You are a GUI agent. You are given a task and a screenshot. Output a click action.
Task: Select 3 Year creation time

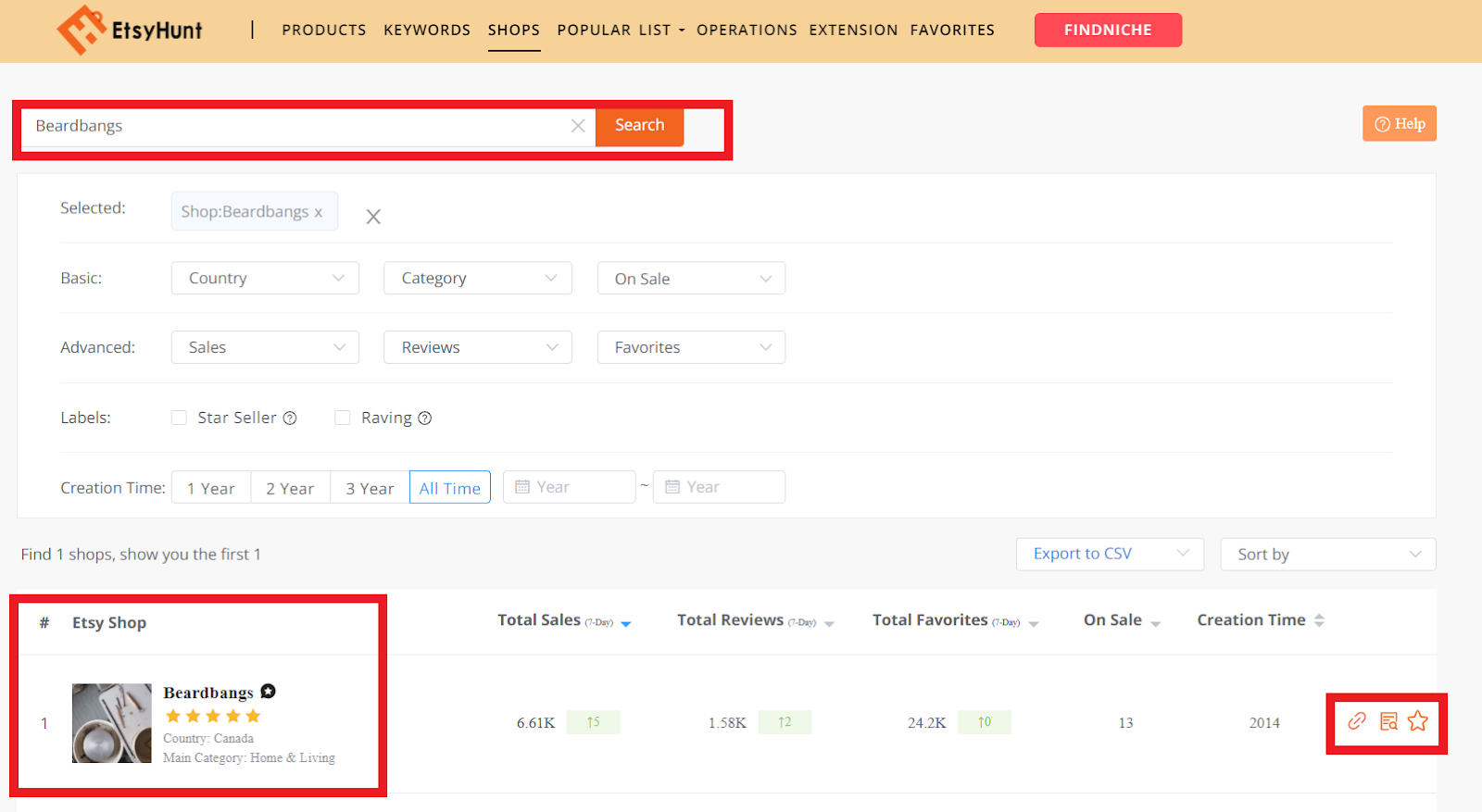click(x=370, y=488)
